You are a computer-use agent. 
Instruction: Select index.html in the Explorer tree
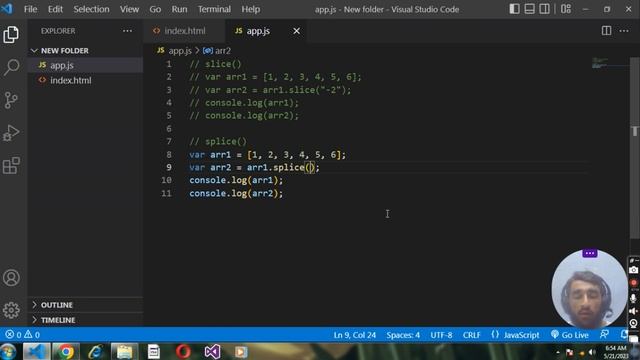(85, 80)
